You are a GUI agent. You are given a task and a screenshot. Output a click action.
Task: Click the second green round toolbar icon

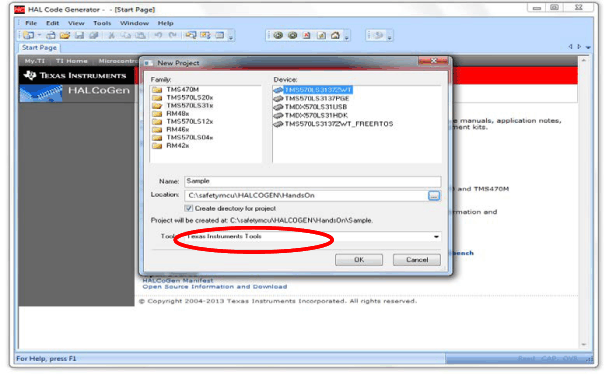point(292,35)
